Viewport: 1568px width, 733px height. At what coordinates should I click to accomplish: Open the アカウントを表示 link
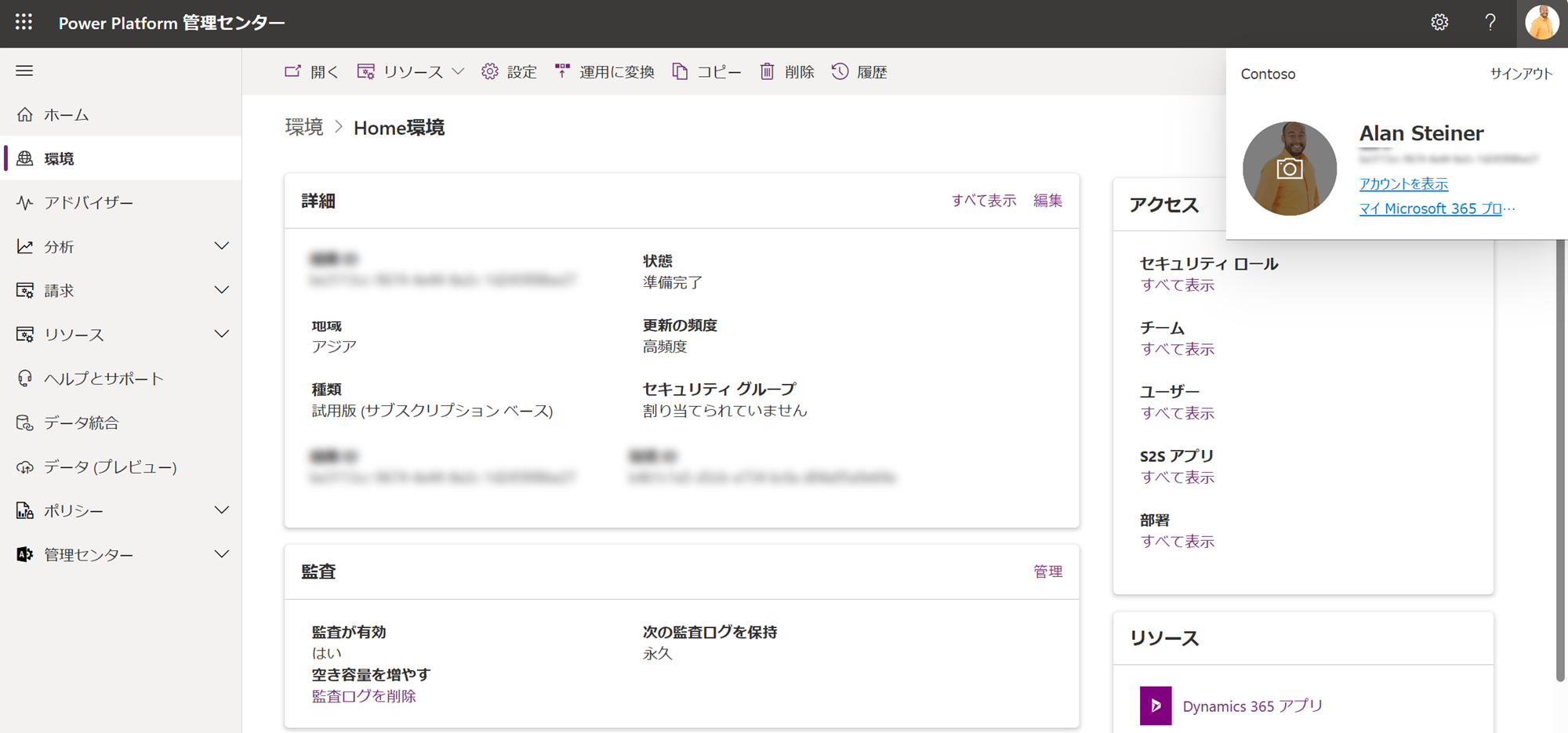[x=1403, y=183]
